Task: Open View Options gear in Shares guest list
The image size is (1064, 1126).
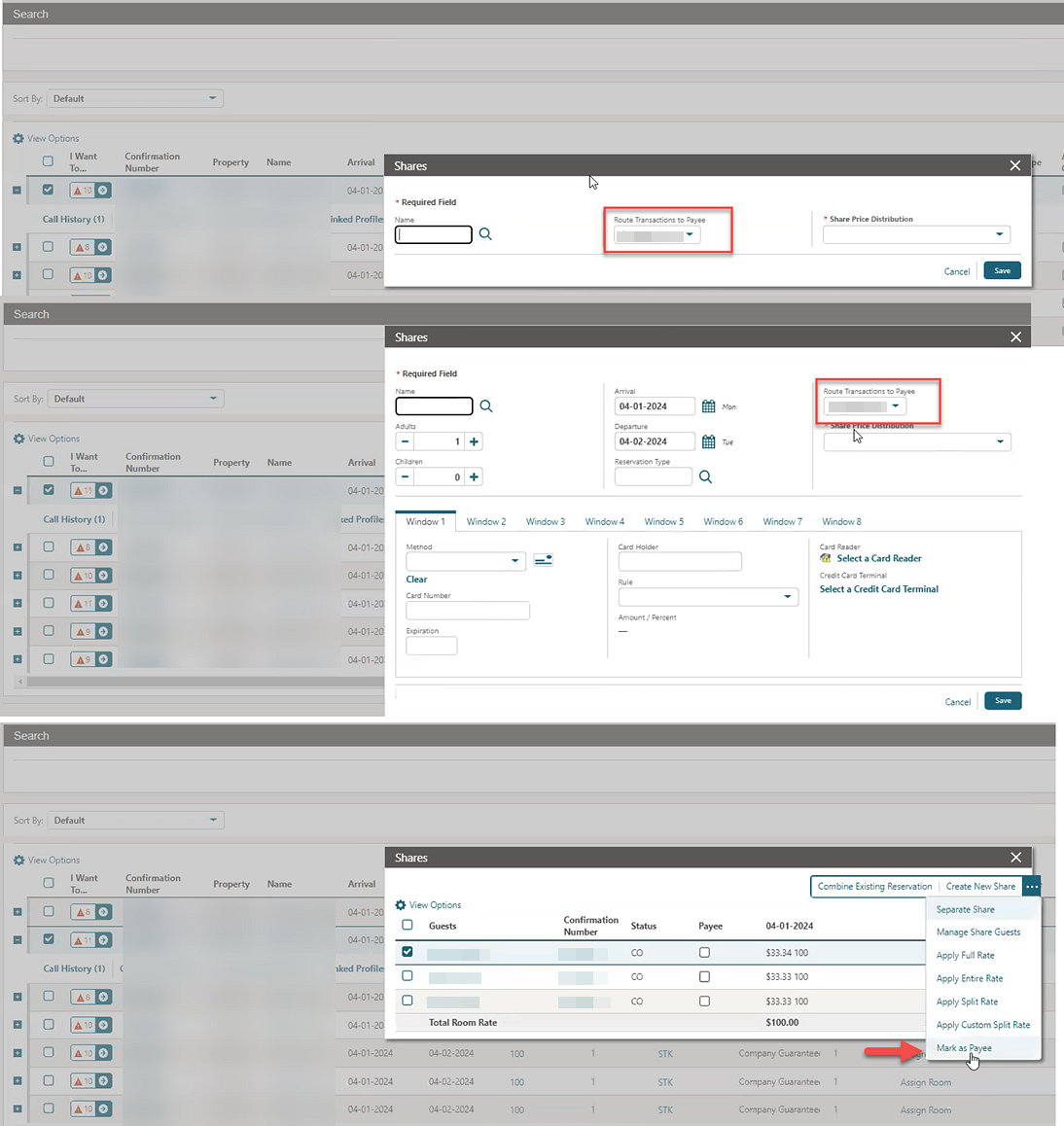Action: (401, 905)
